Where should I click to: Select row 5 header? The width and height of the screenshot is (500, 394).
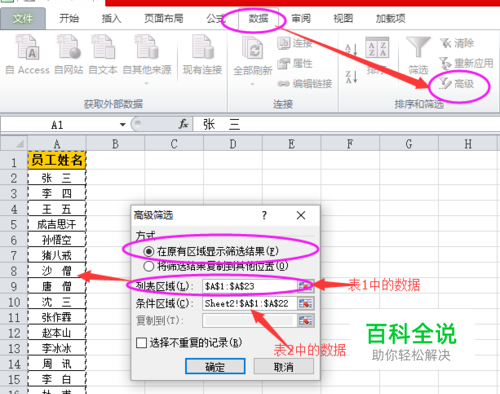14,224
